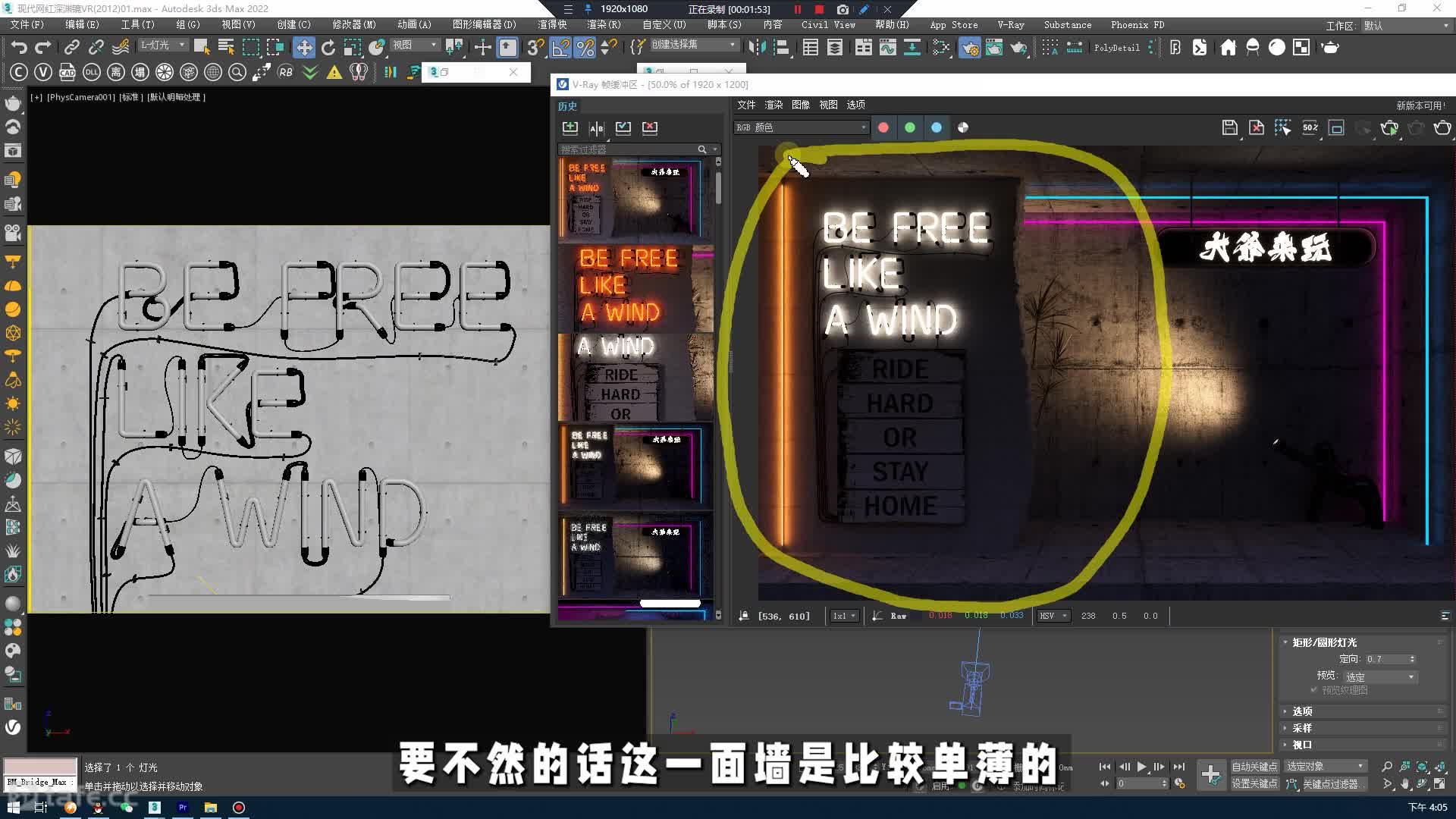
Task: Toggle red channel in frame buffer
Action: tap(883, 127)
